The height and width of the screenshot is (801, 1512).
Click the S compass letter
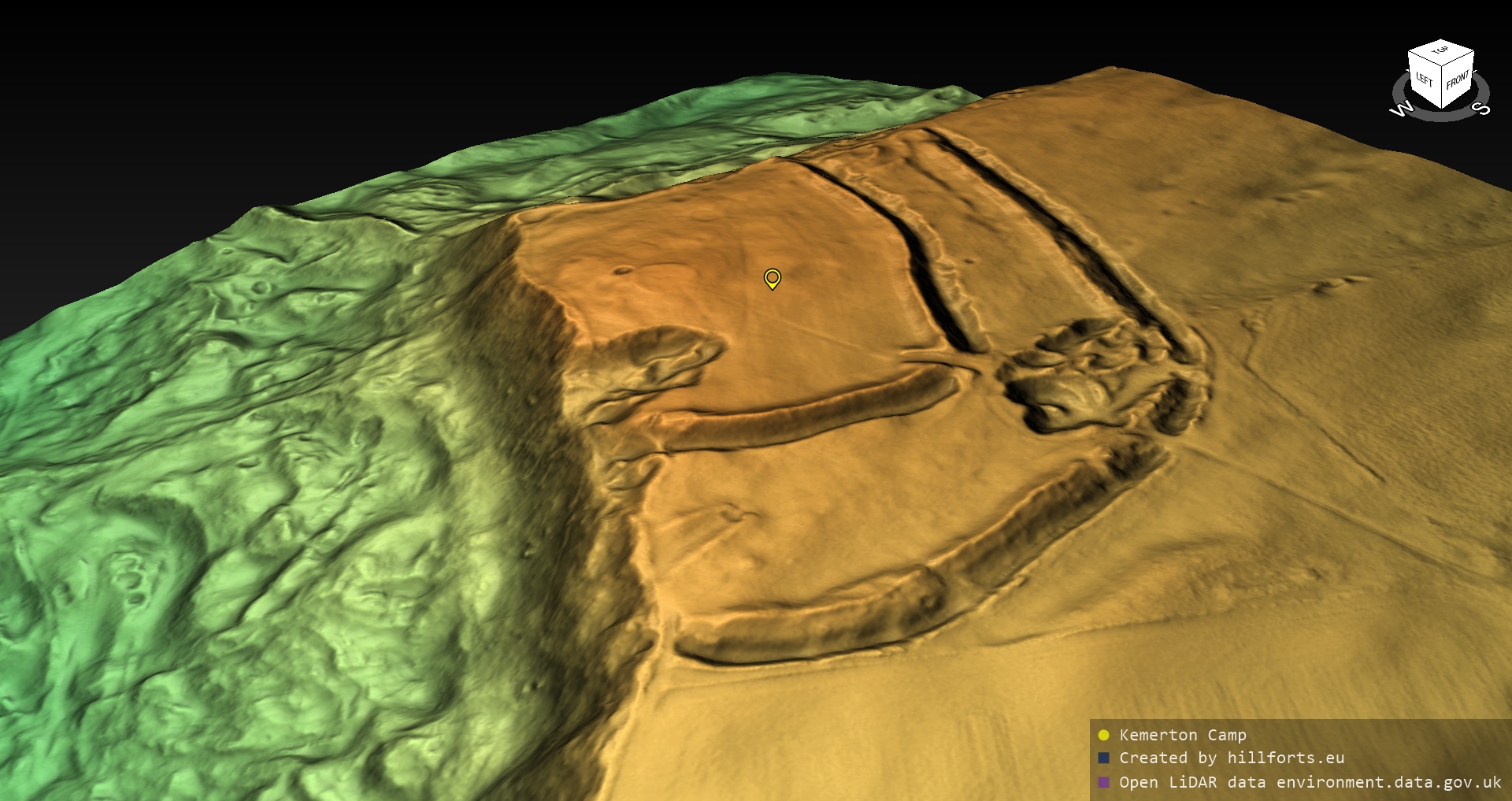(1480, 108)
